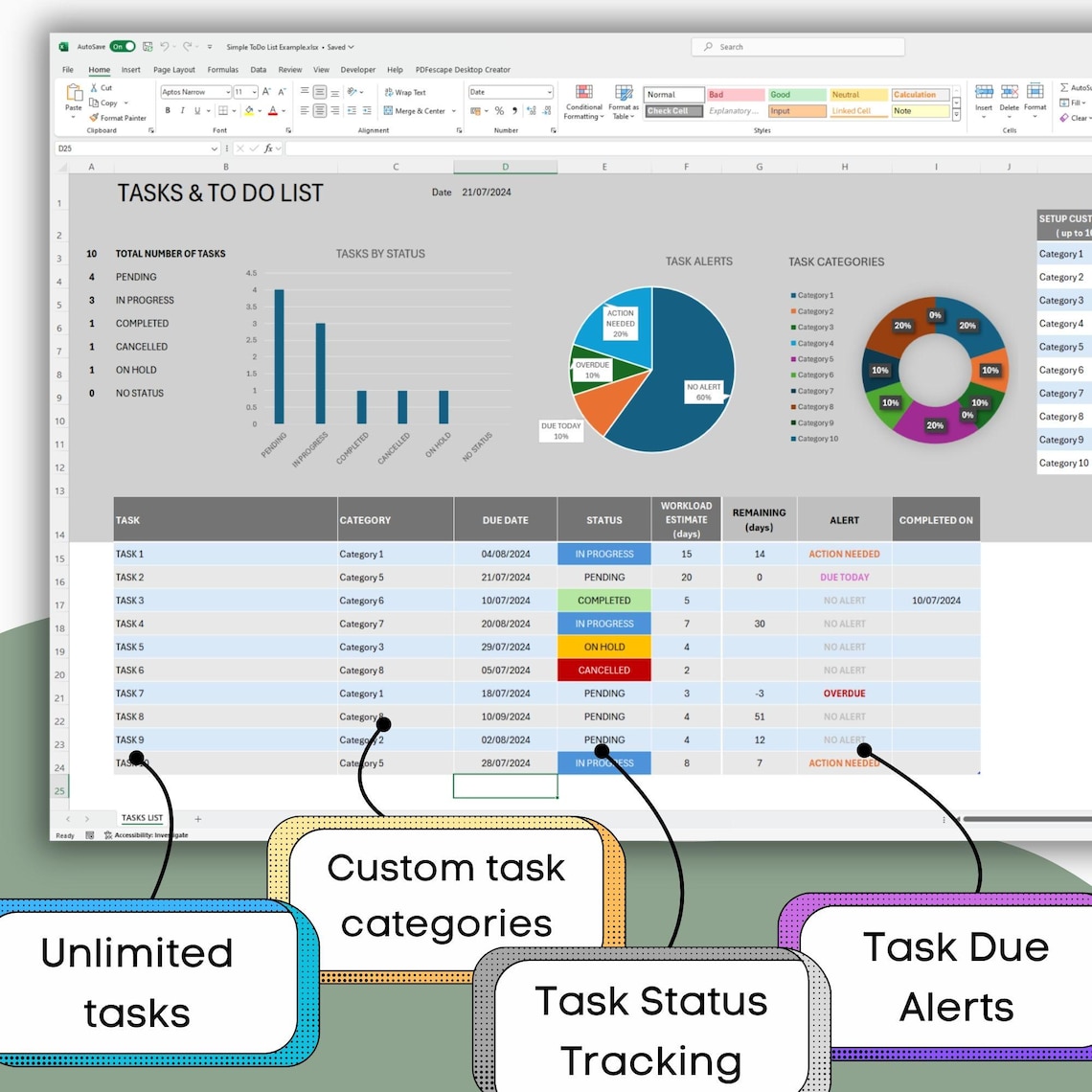Click the Wrap Text icon
The image size is (1092, 1092).
(387, 94)
